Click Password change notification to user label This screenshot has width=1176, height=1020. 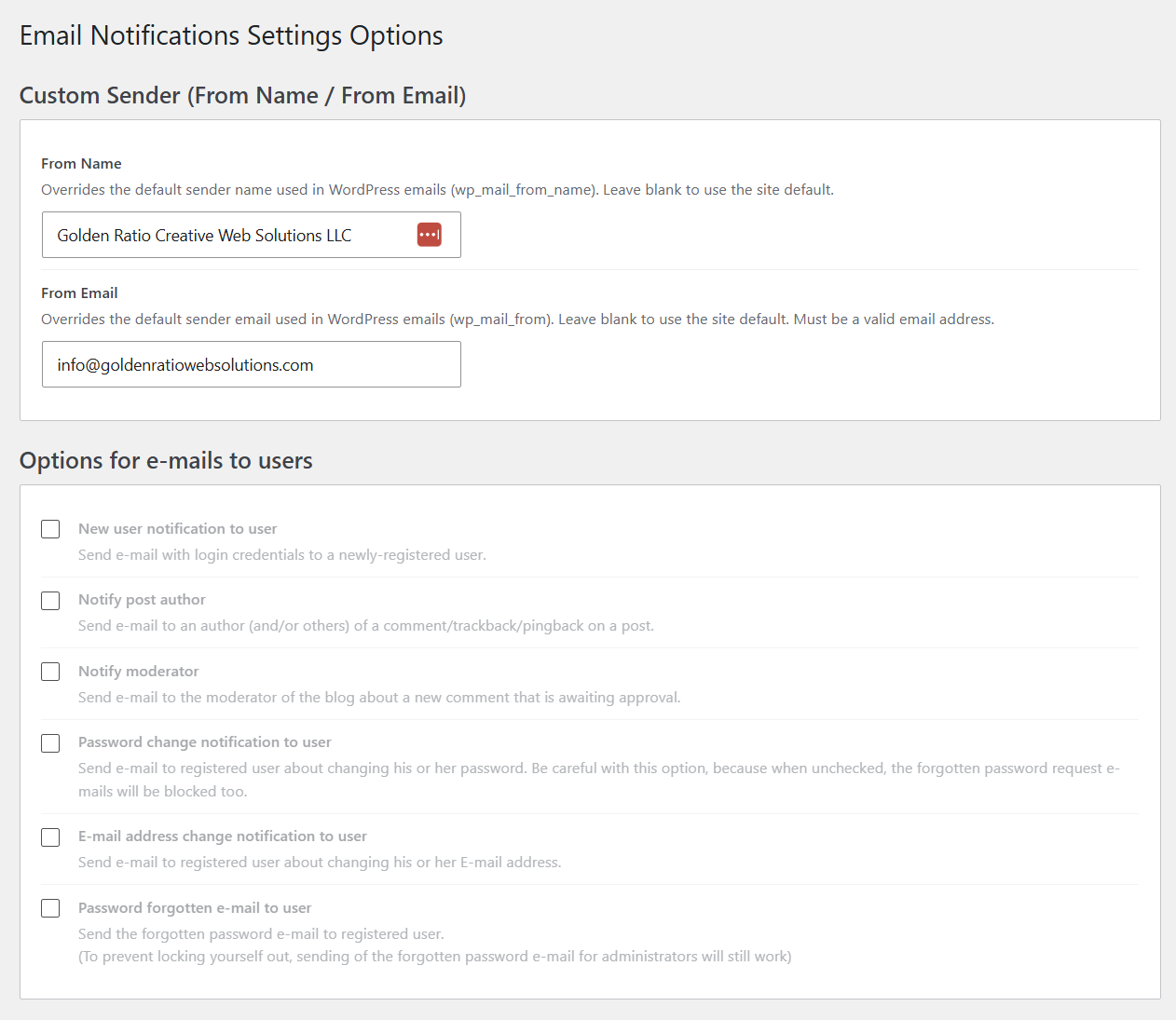click(x=204, y=741)
